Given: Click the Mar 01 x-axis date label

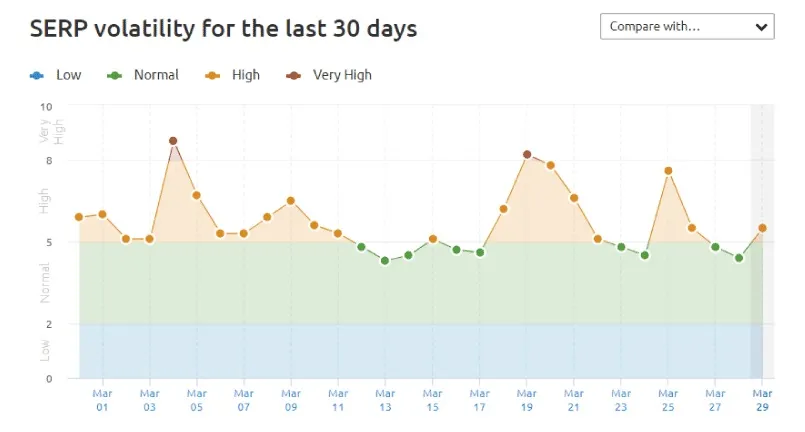Looking at the screenshot, I should (x=102, y=400).
